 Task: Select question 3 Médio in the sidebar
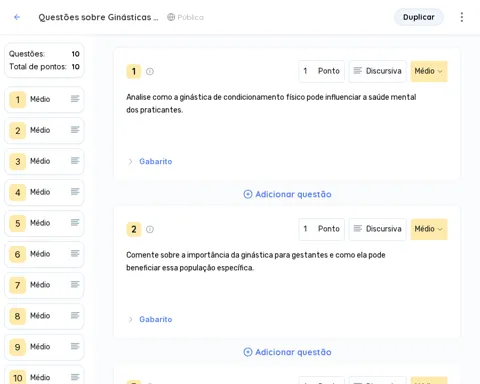click(x=44, y=161)
